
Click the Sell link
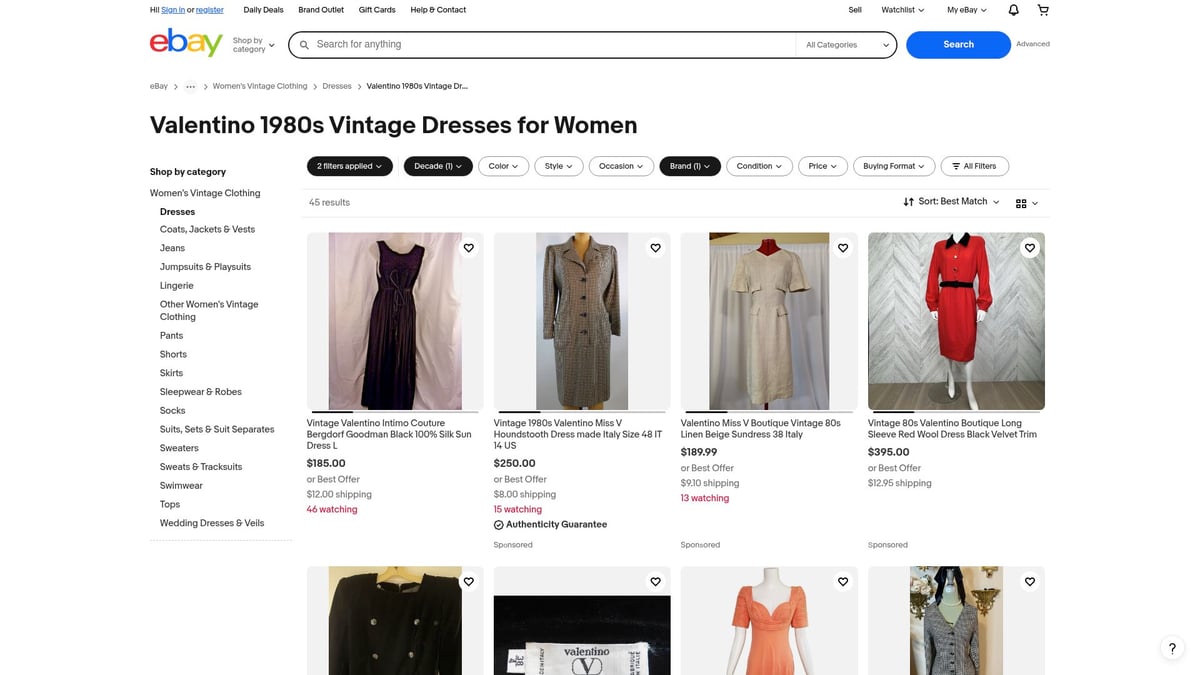(x=855, y=10)
